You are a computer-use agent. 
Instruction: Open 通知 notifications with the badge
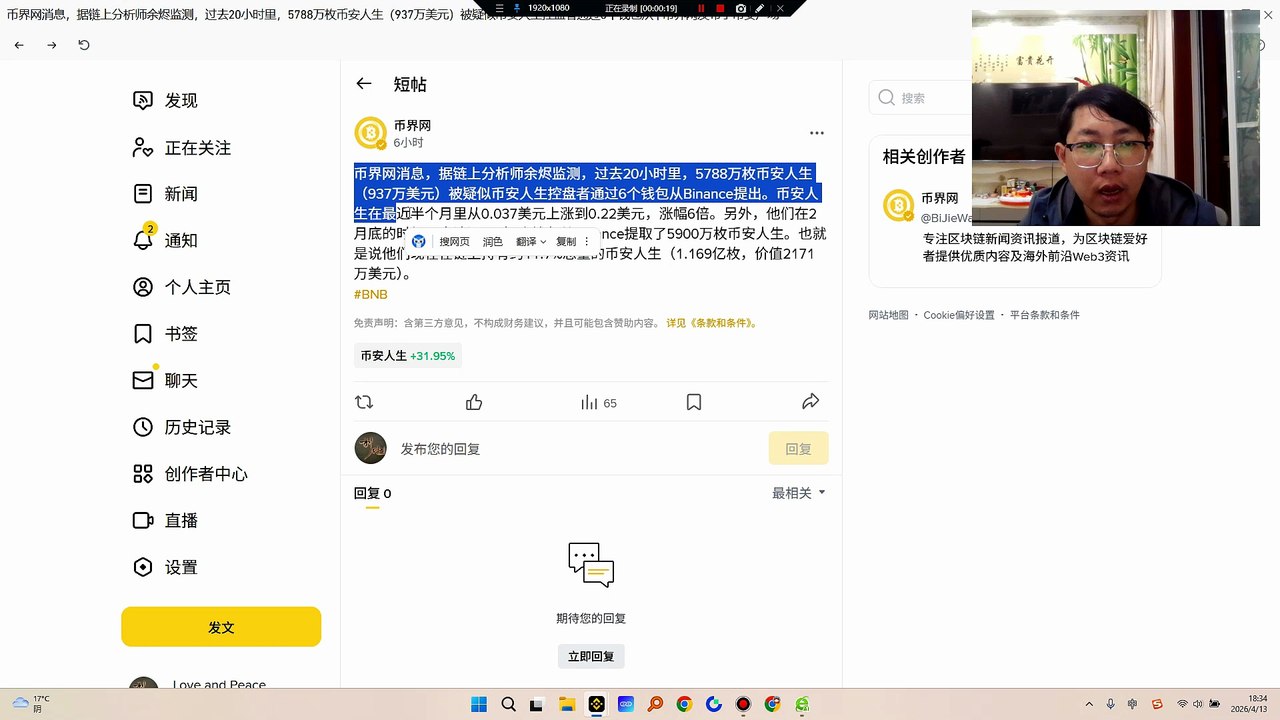(166, 241)
